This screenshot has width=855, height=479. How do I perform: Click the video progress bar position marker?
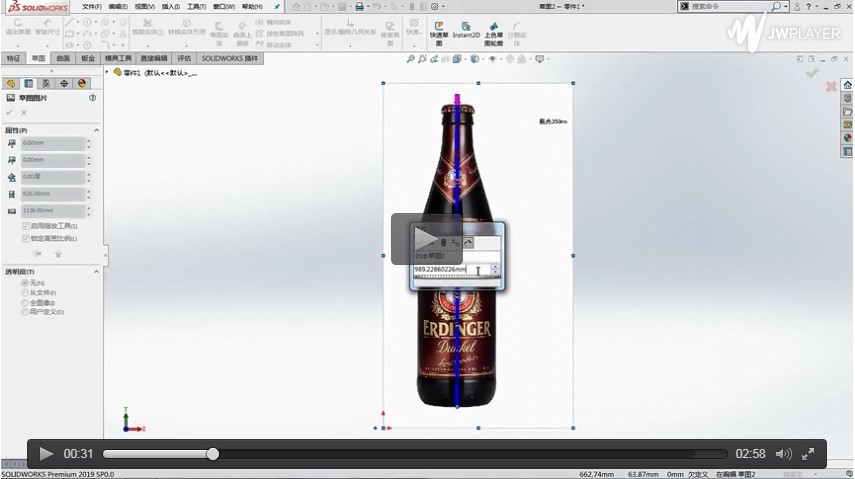click(213, 454)
